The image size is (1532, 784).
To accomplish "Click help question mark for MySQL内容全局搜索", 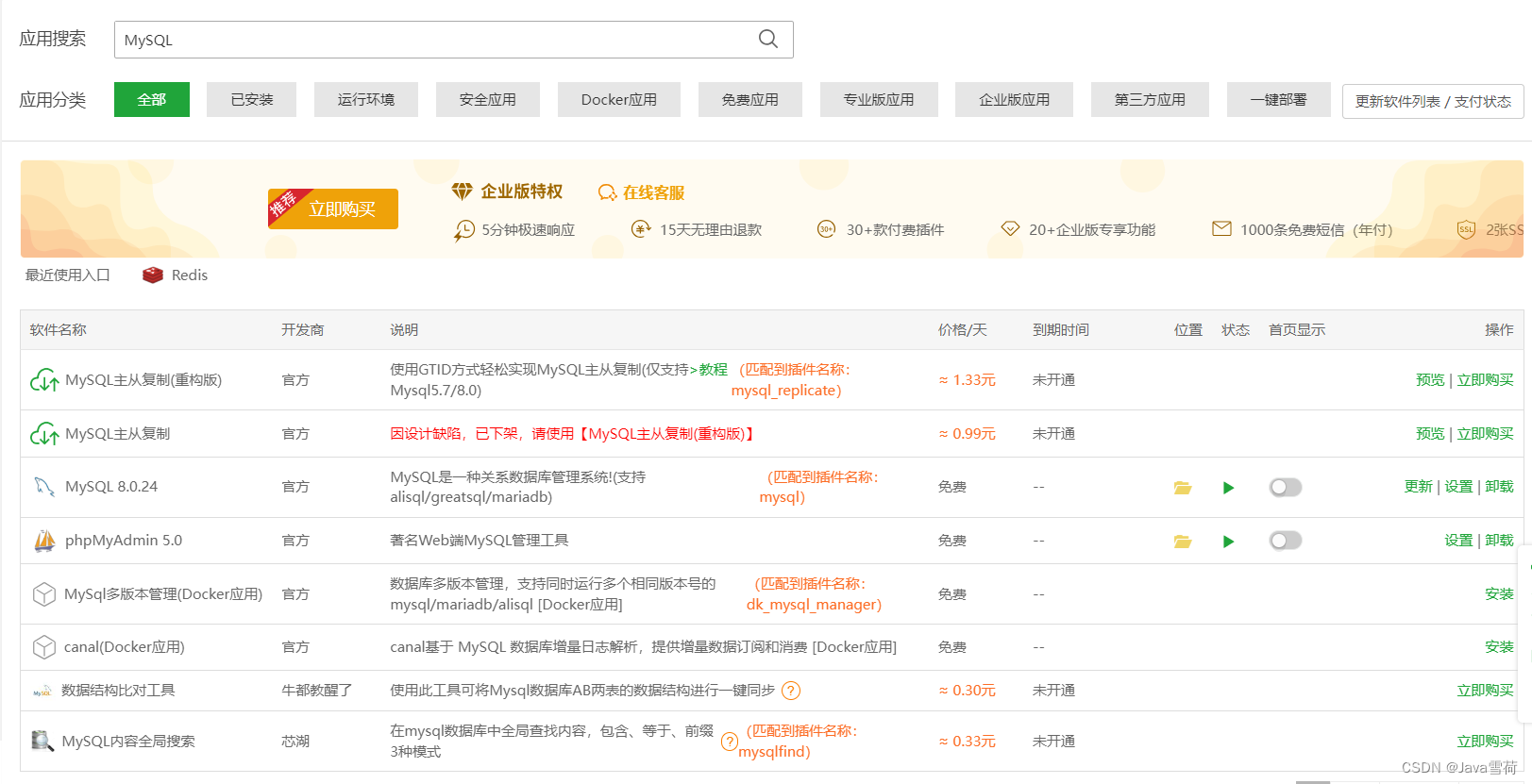I will pyautogui.click(x=729, y=742).
